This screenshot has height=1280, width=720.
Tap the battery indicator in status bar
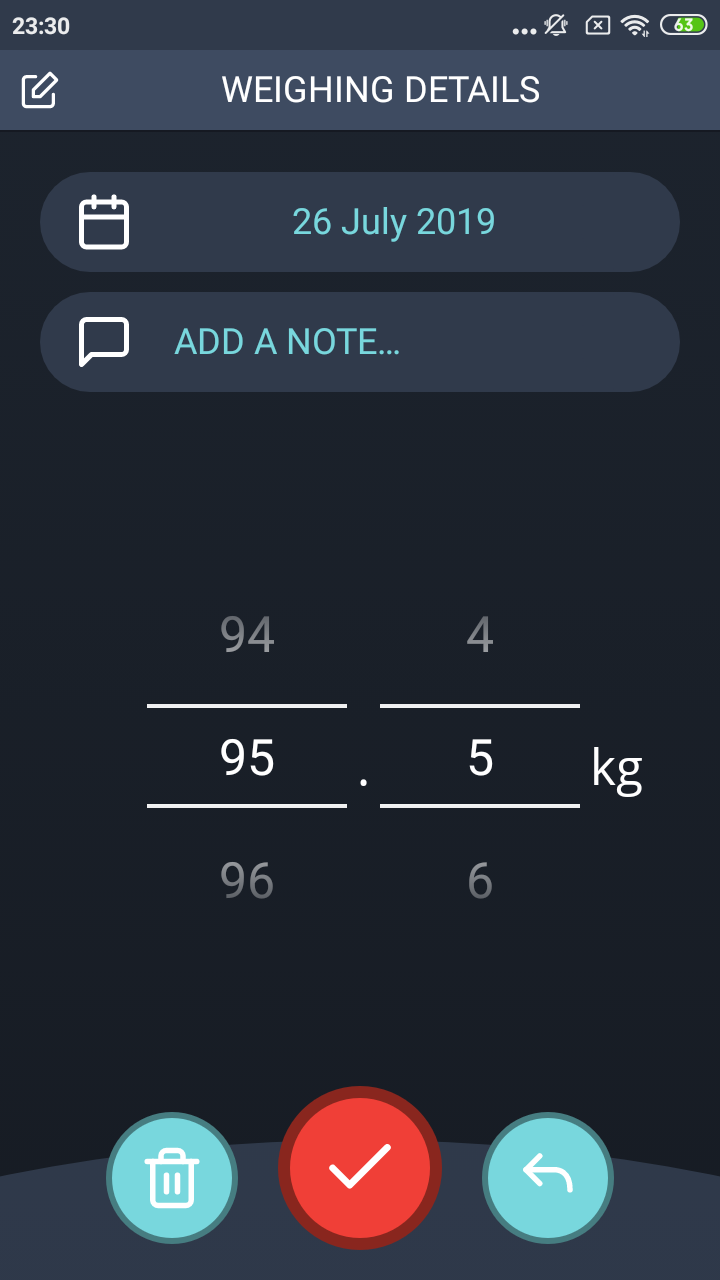point(684,26)
